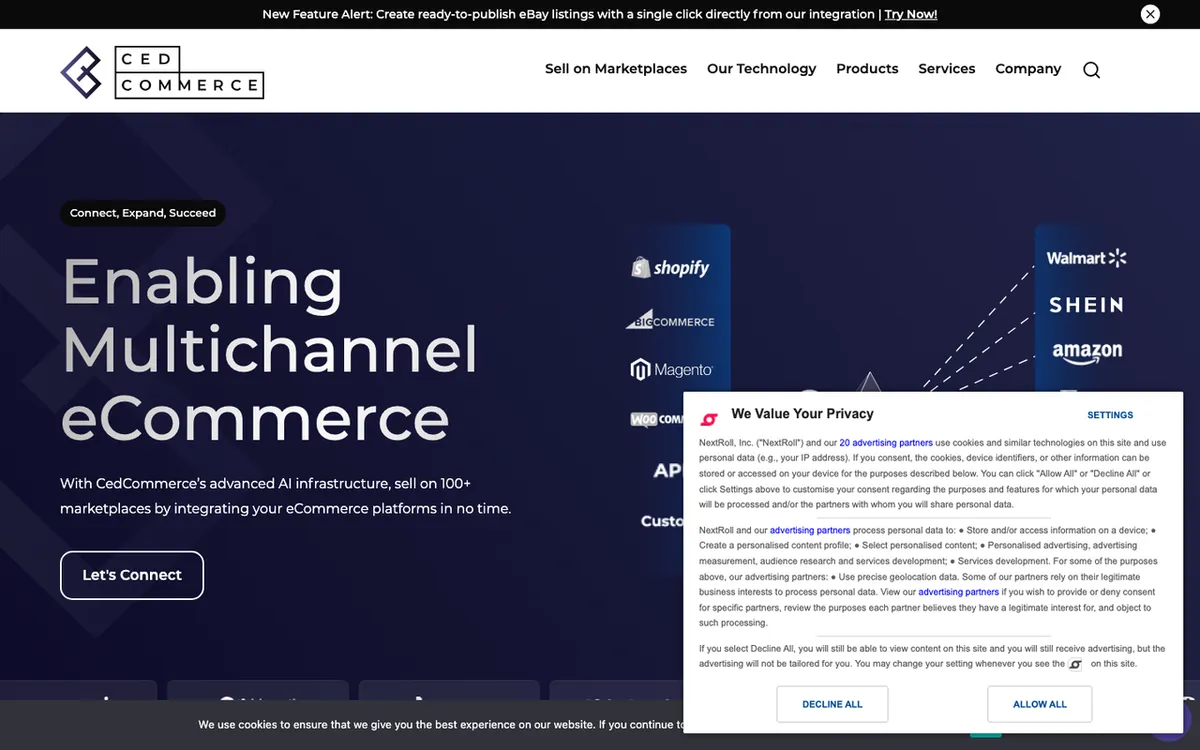
Task: Click advertising partners link after 'NextRoll and our'
Action: pyautogui.click(x=810, y=530)
